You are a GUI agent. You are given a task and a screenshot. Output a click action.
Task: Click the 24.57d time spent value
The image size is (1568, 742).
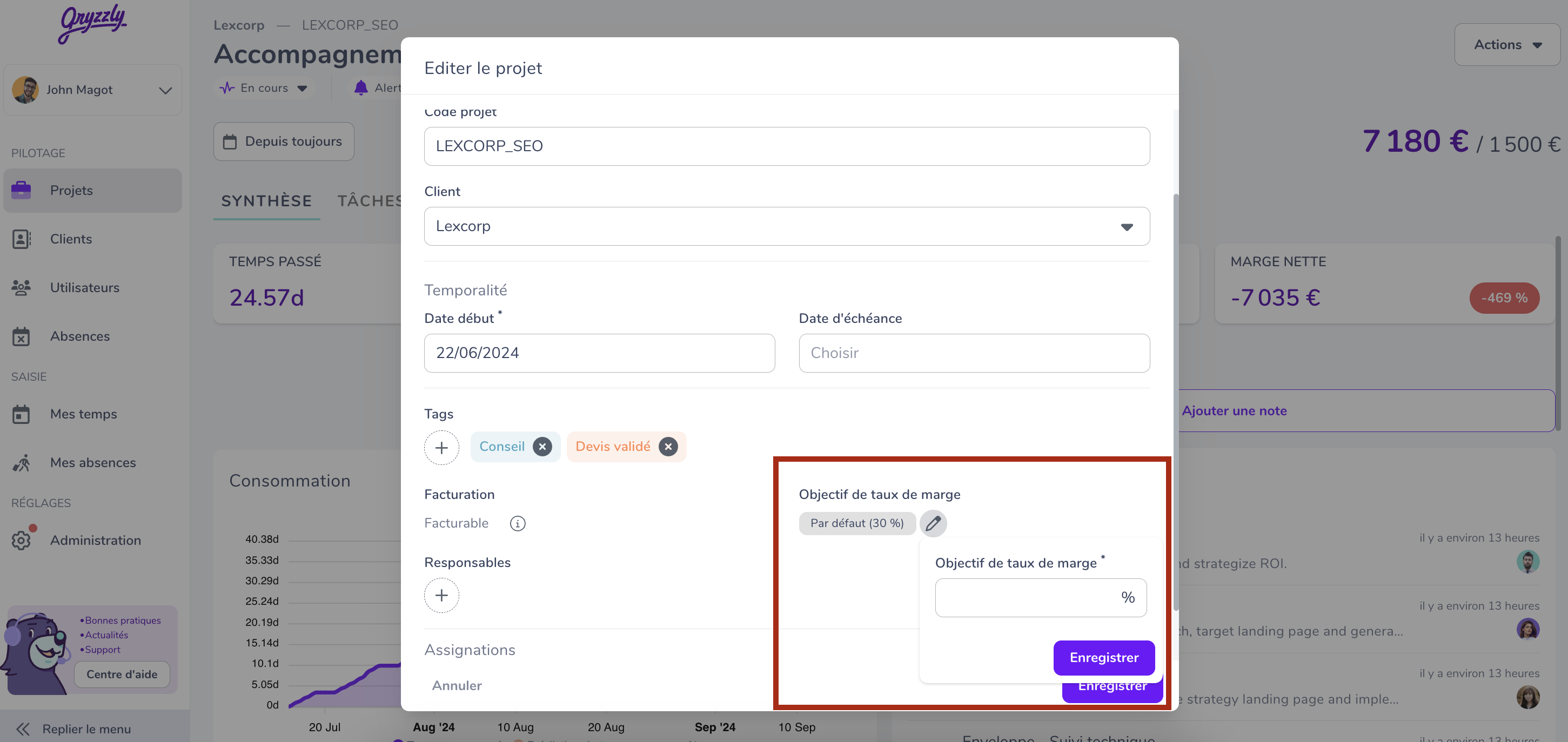[x=266, y=298]
